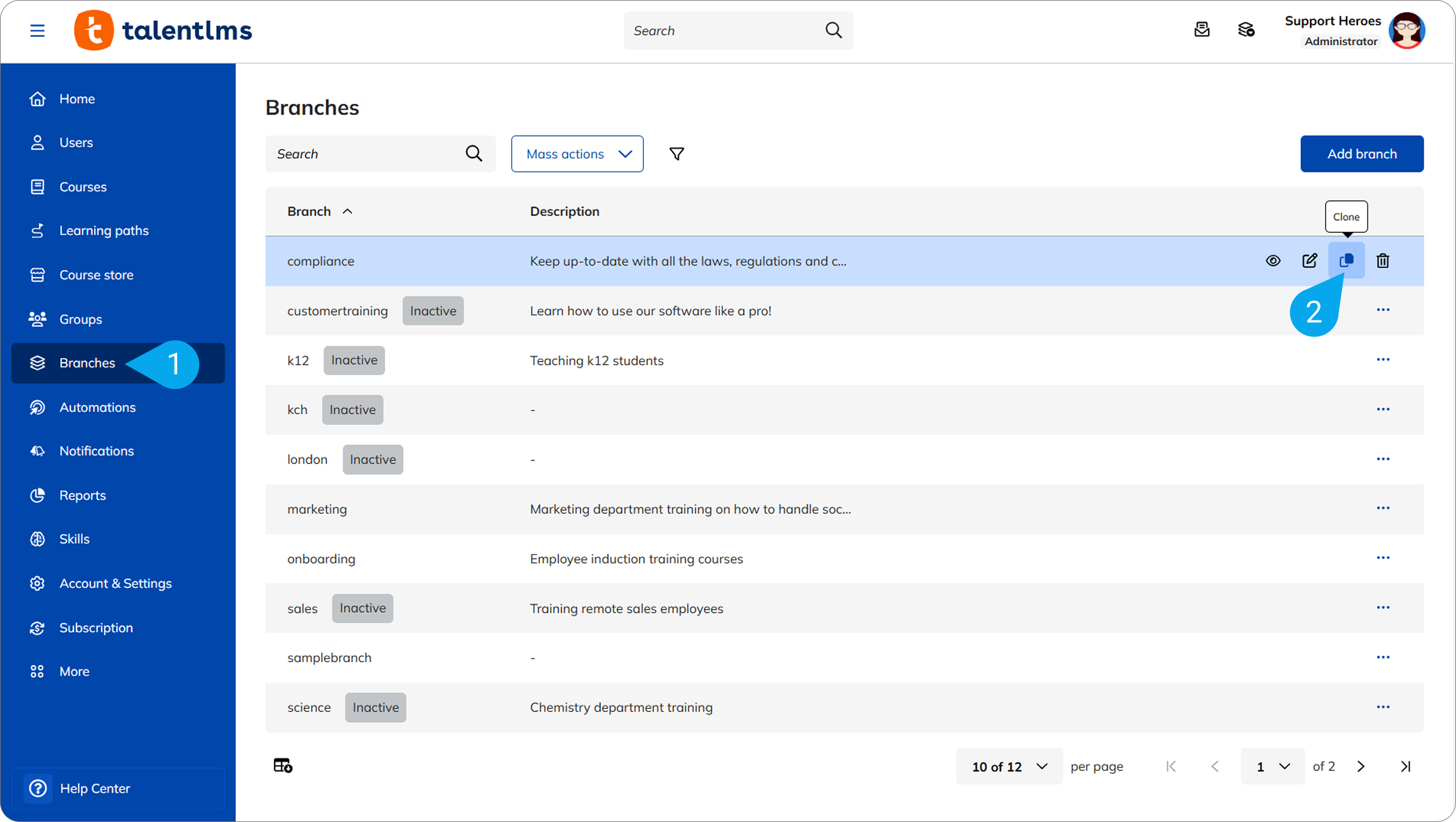The image size is (1456, 822).
Task: Select the compliance branch name
Action: 321,261
